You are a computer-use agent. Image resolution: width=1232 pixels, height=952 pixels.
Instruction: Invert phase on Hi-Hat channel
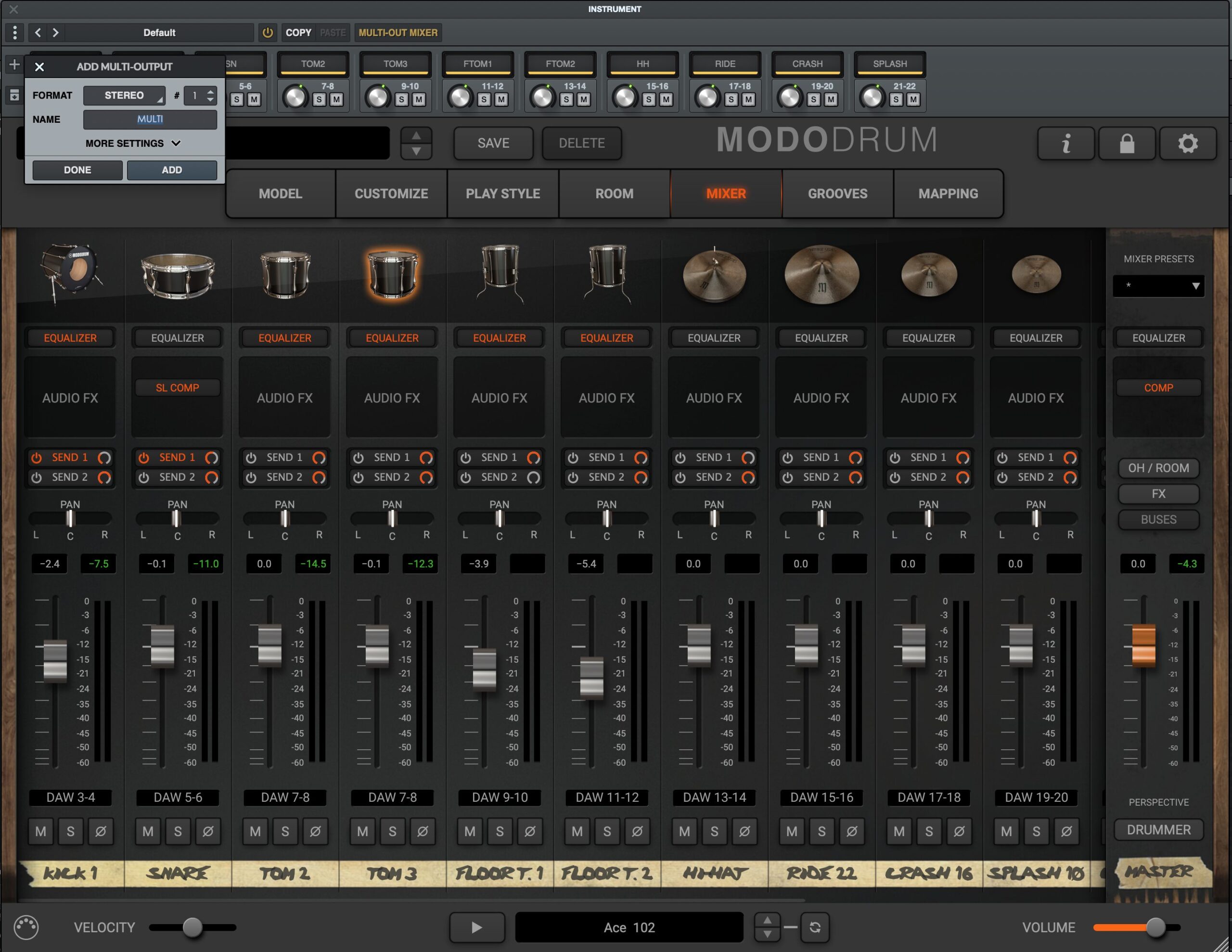point(744,831)
